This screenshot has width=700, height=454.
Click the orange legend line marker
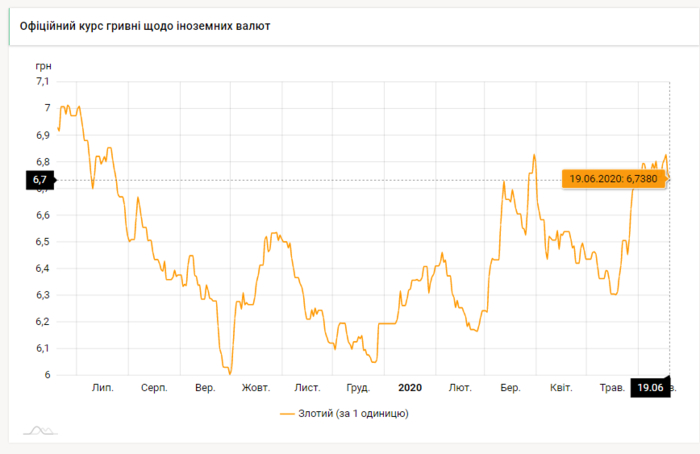(x=288, y=413)
